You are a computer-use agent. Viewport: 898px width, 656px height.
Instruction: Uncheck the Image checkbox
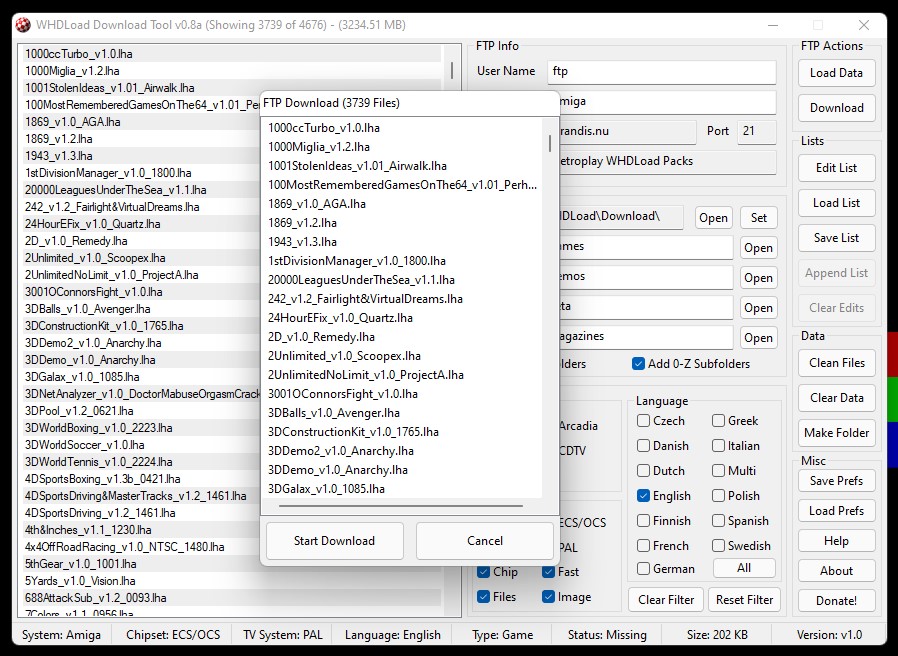pyautogui.click(x=548, y=597)
